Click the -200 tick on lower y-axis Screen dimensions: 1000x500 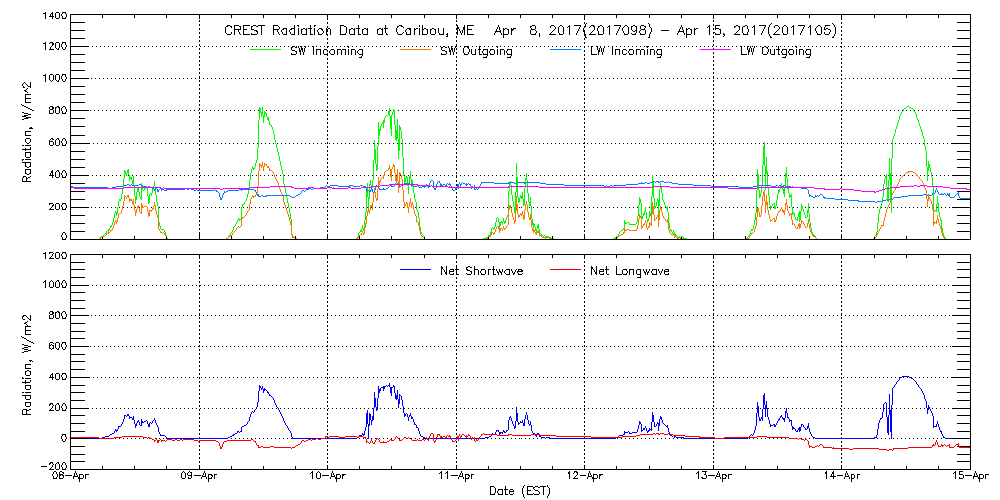point(52,466)
